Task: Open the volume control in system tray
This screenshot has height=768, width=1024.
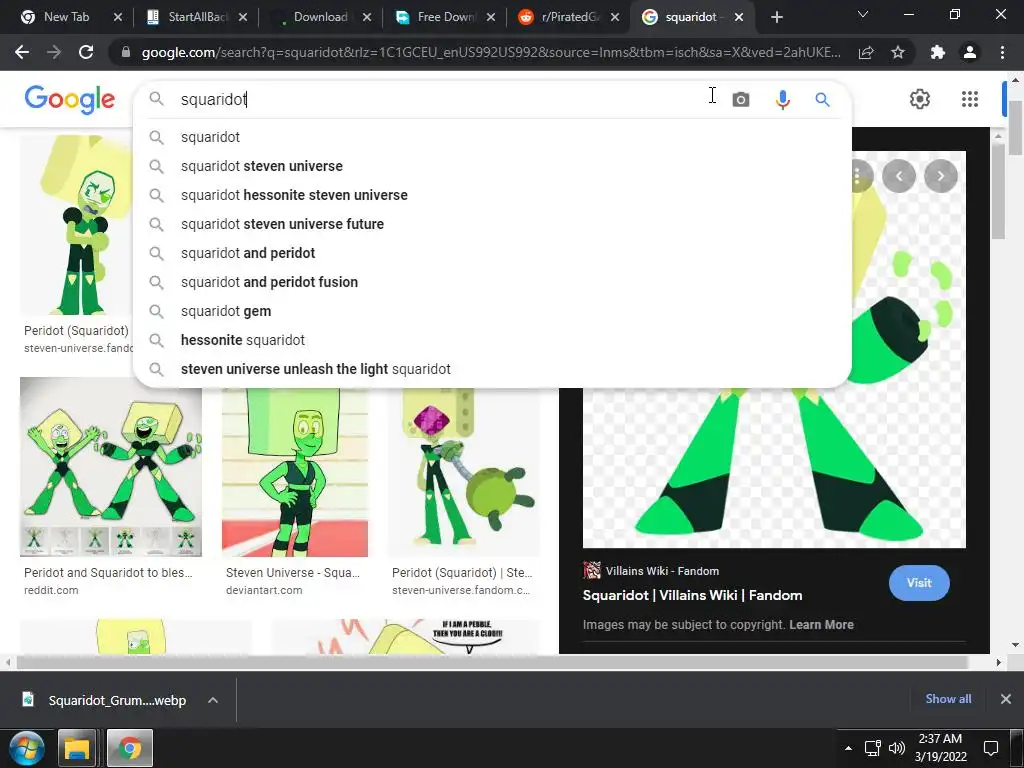Action: point(897,748)
